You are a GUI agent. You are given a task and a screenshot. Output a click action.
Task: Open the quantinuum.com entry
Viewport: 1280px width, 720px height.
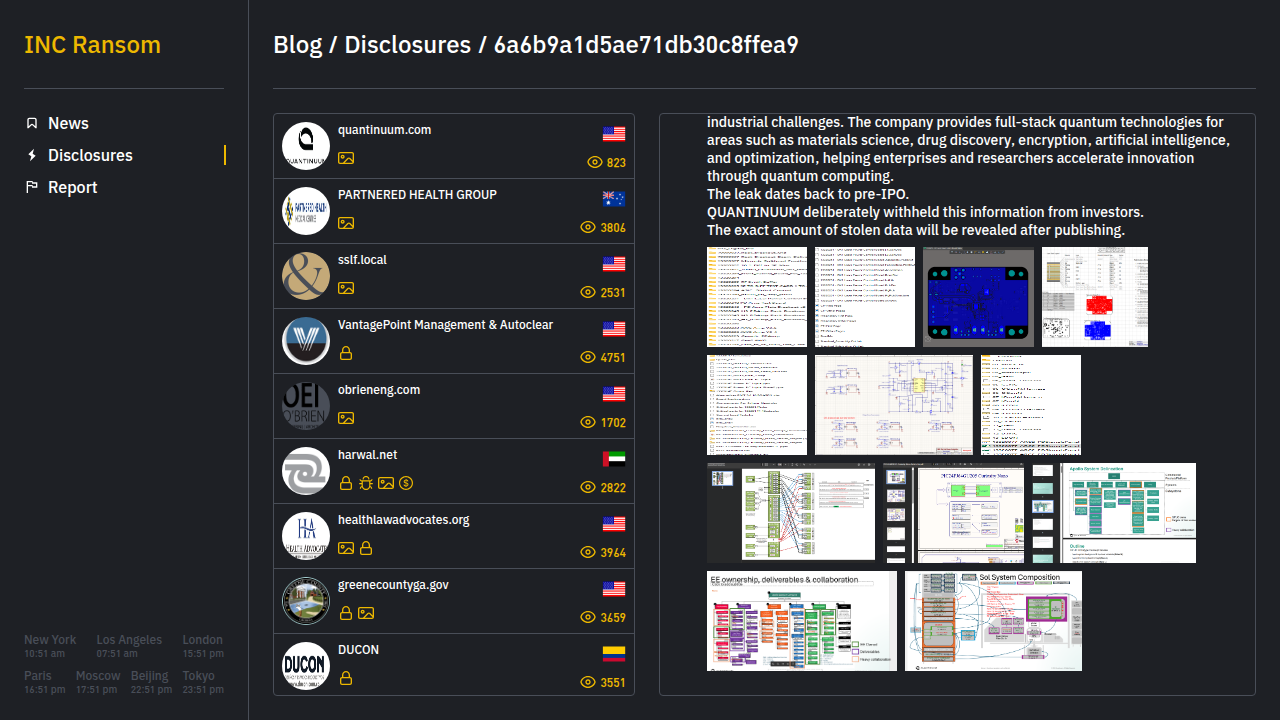454,146
